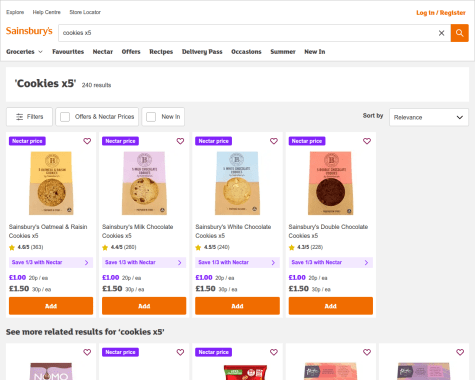Open the Nectar navigation item
475x380 pixels.
[103, 52]
